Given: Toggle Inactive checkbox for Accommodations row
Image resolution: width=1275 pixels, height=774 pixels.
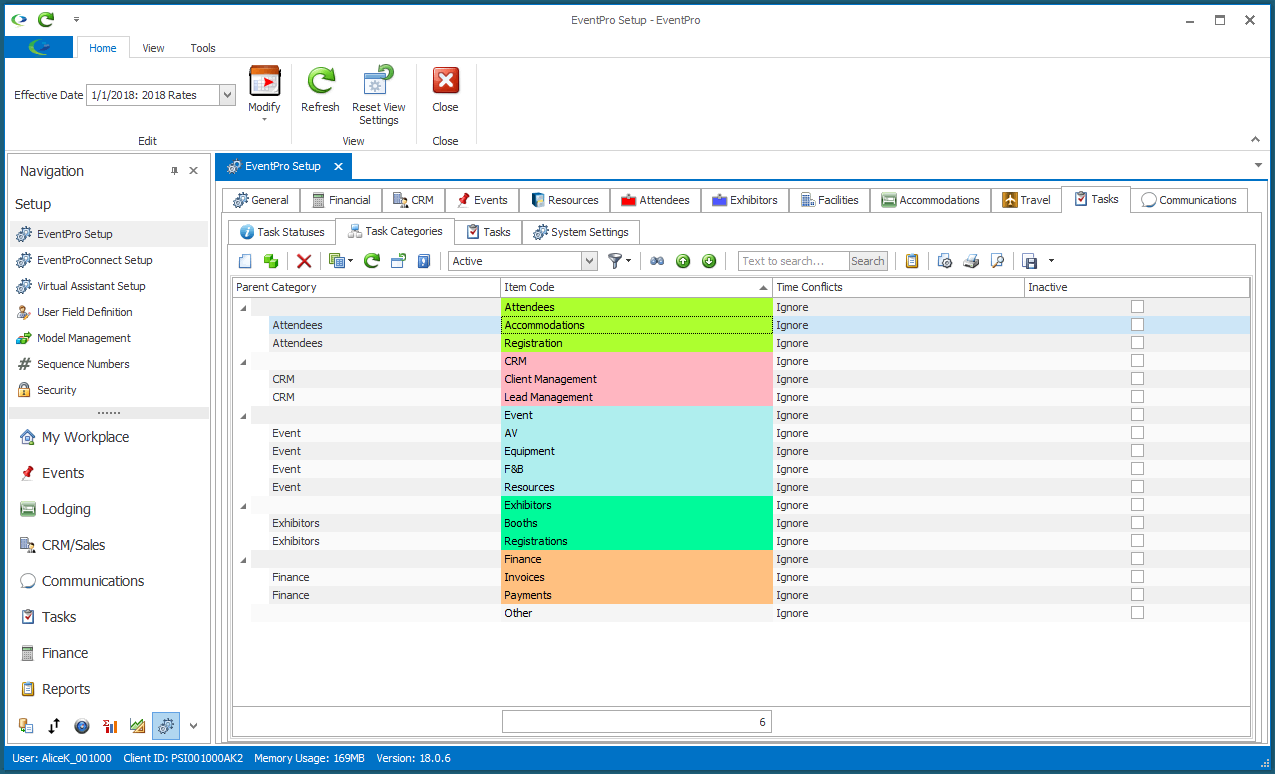Looking at the screenshot, I should 1137,325.
